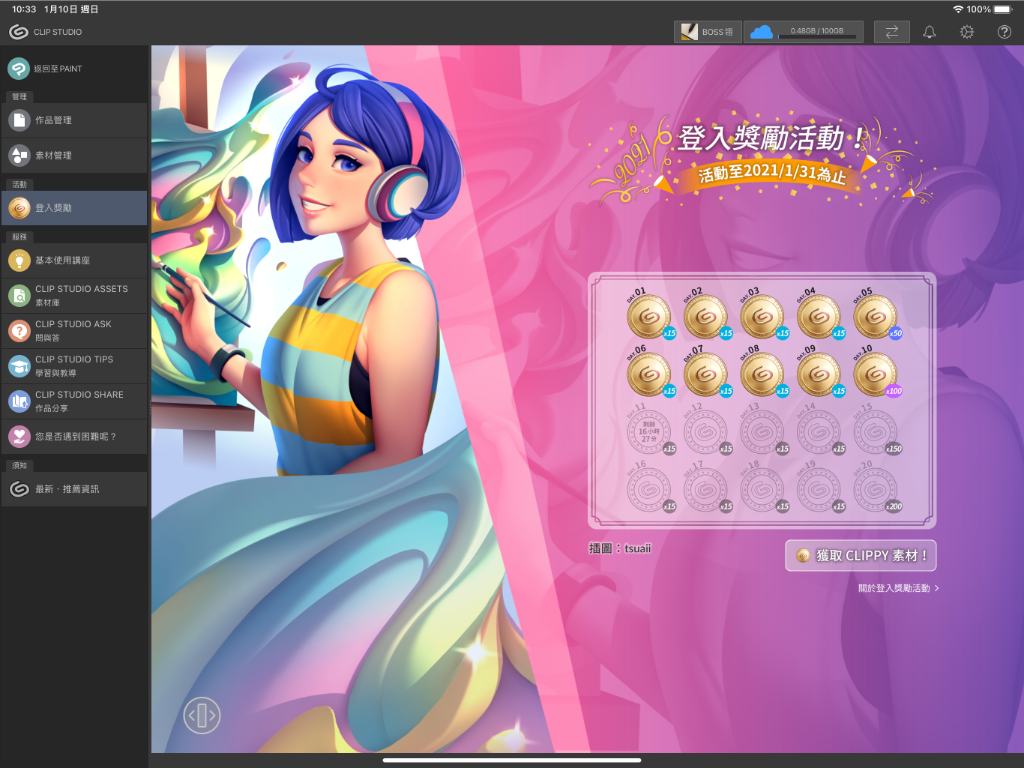This screenshot has height=768, width=1024.
Task: Click the DAY 07 gold coin
Action: pyautogui.click(x=705, y=374)
